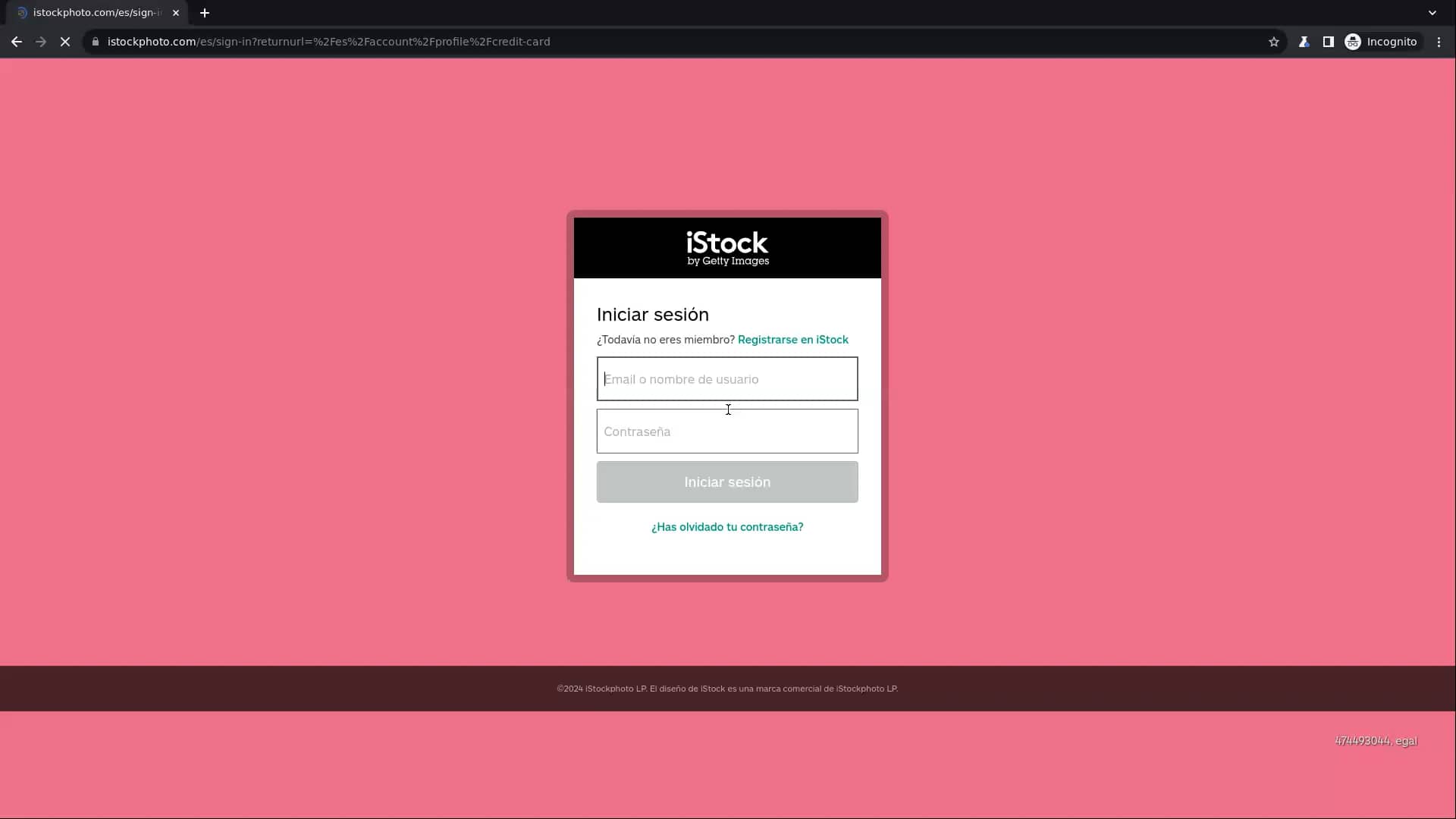1456x819 pixels.
Task: Focus the Email o nombre de usuario field
Action: click(x=727, y=379)
